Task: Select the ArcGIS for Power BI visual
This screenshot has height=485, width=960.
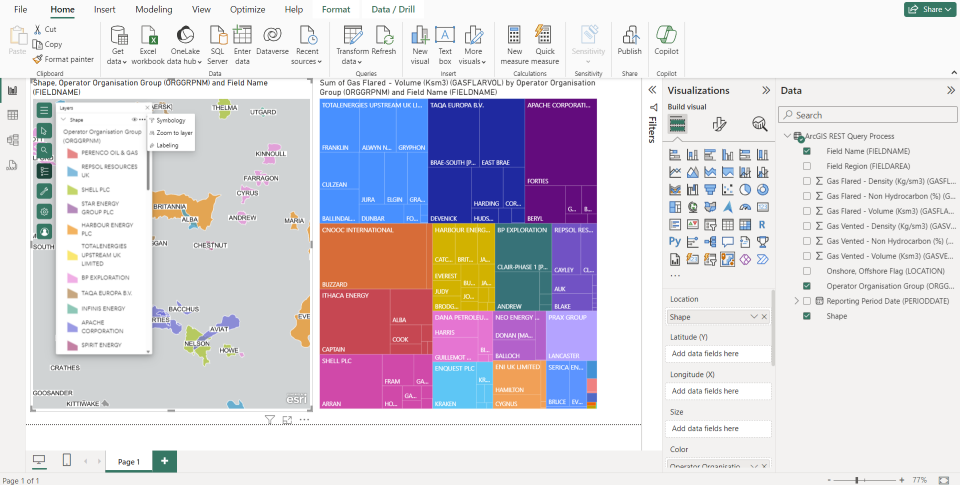Action: tap(727, 260)
